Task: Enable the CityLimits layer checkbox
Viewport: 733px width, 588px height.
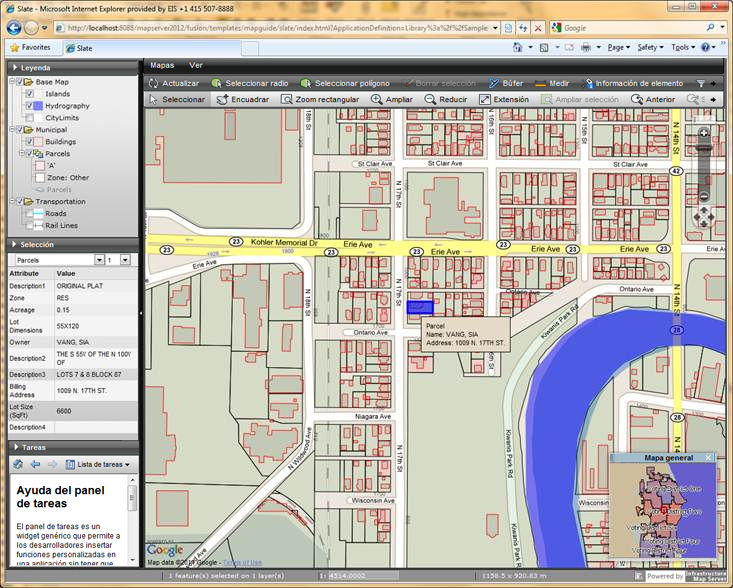Action: click(x=29, y=118)
